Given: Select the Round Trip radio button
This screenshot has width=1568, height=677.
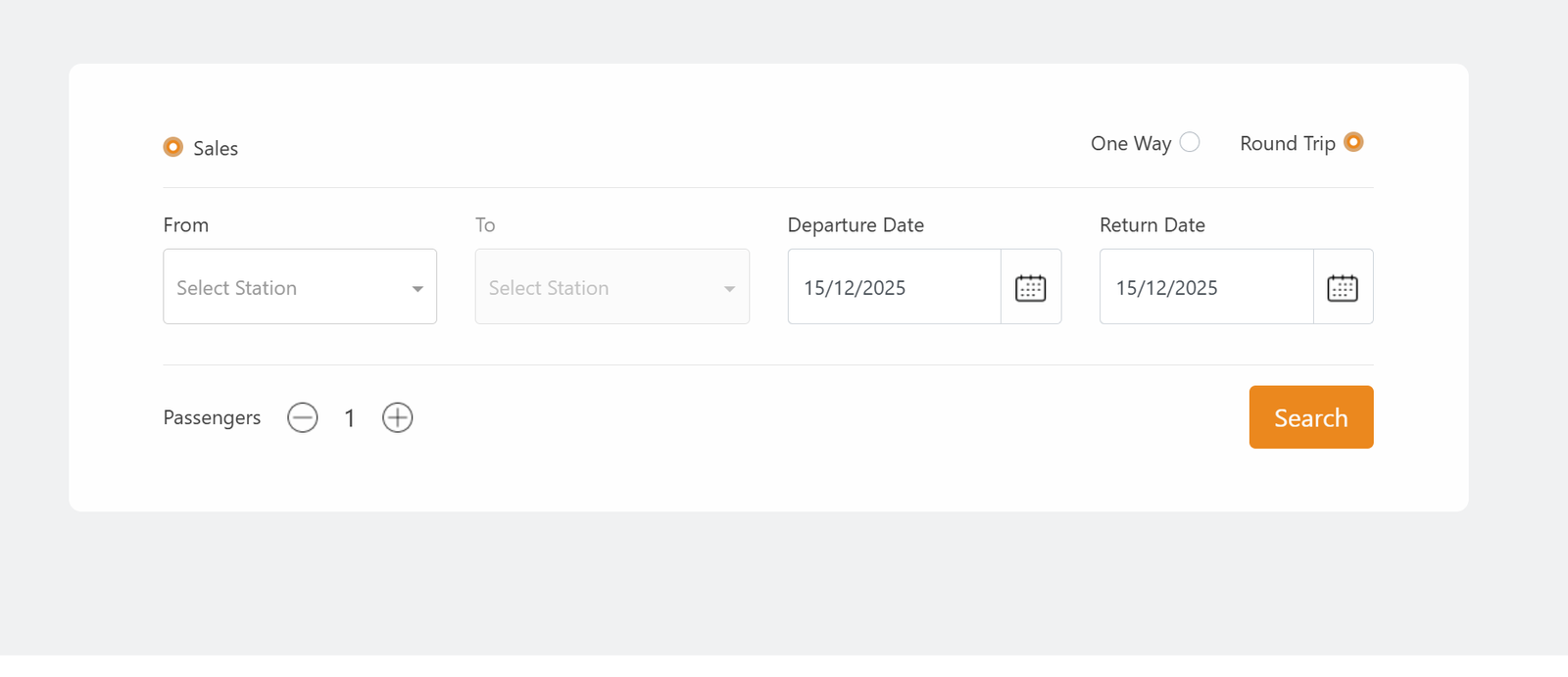Looking at the screenshot, I should tap(1353, 142).
